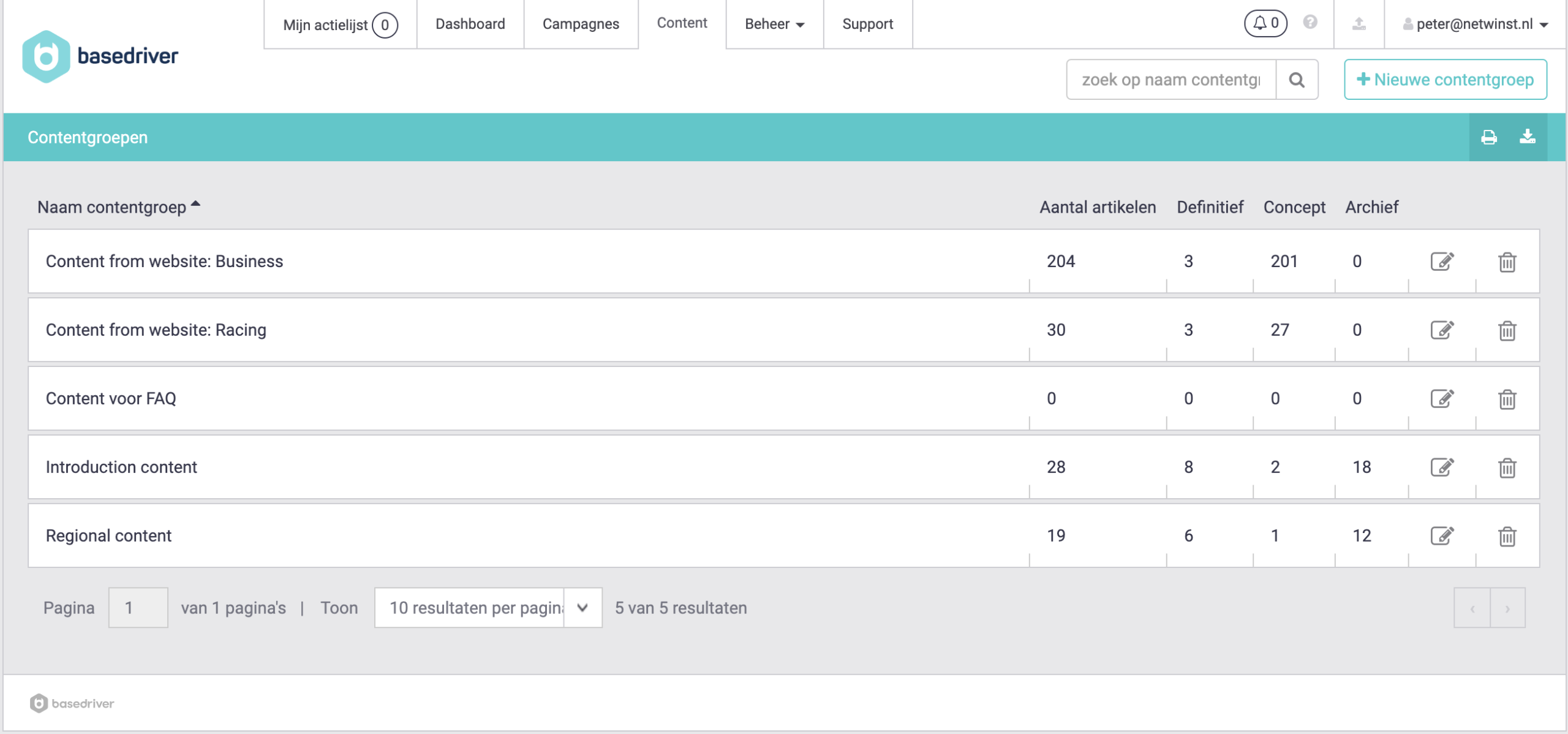This screenshot has height=734, width=1568.
Task: Switch to Campagnes tab
Action: pos(581,24)
